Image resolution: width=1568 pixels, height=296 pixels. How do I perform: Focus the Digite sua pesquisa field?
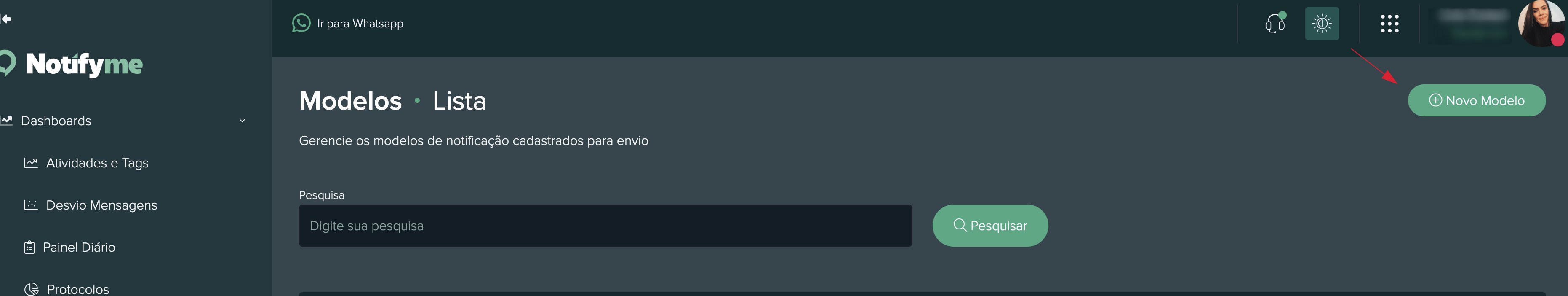605,226
